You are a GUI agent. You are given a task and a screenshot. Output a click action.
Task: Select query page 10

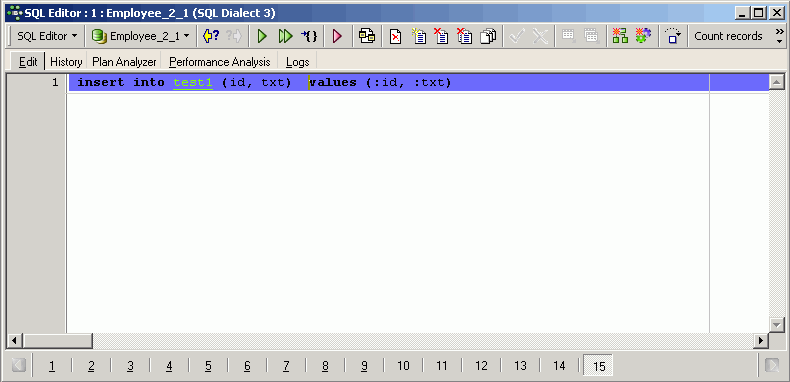[x=403, y=366]
